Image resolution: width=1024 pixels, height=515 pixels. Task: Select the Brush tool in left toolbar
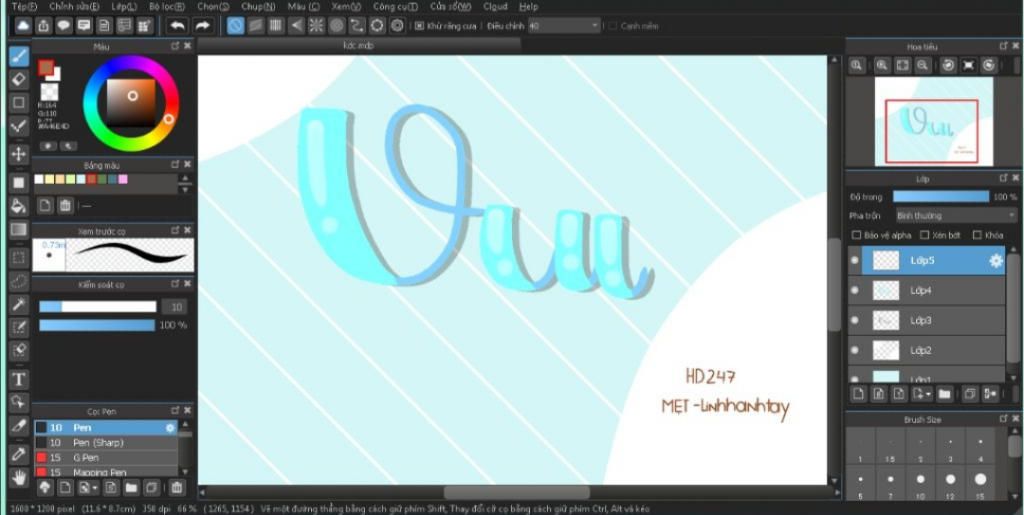[19, 56]
